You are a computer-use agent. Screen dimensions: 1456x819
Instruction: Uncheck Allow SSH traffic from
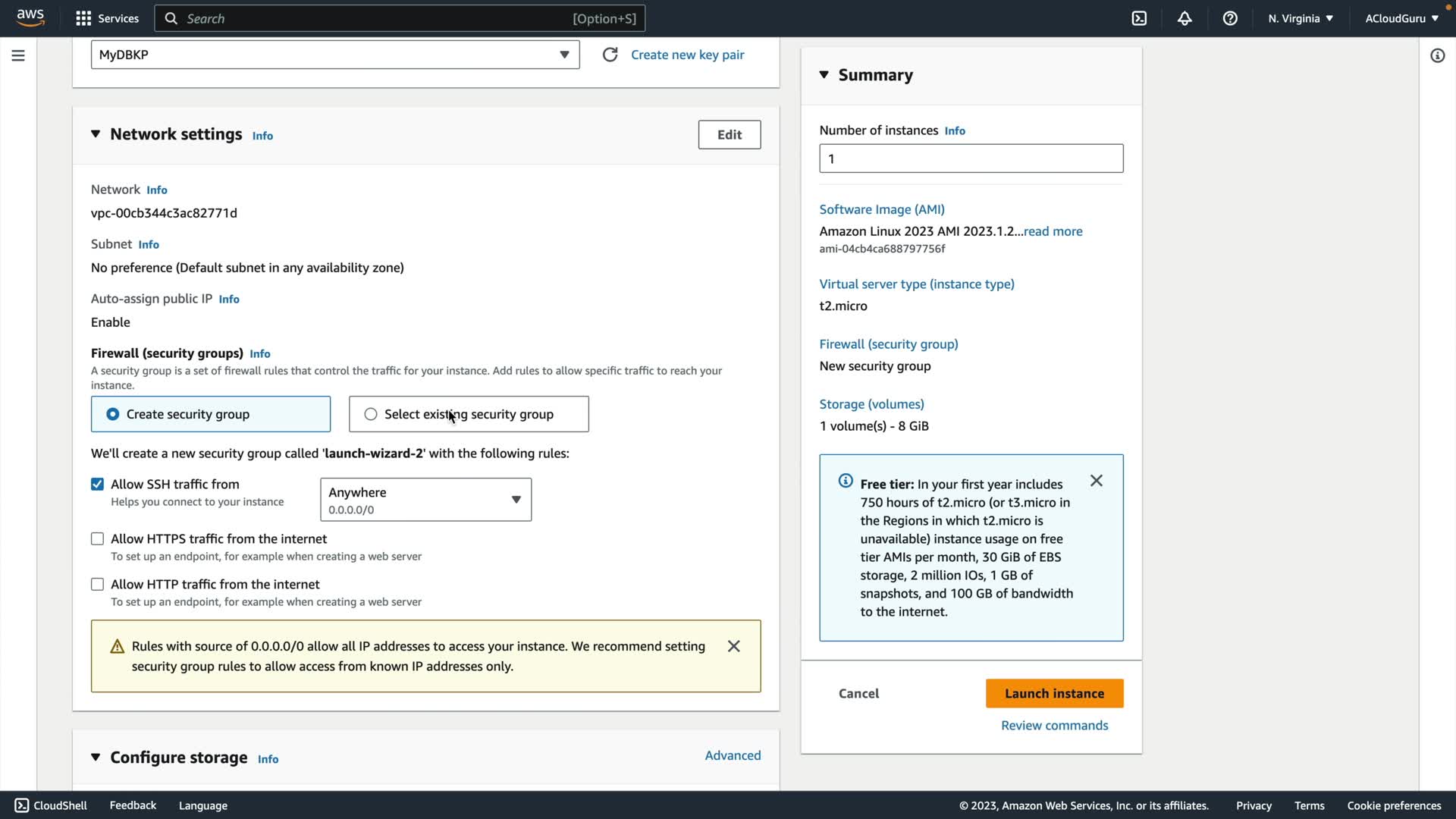97,484
